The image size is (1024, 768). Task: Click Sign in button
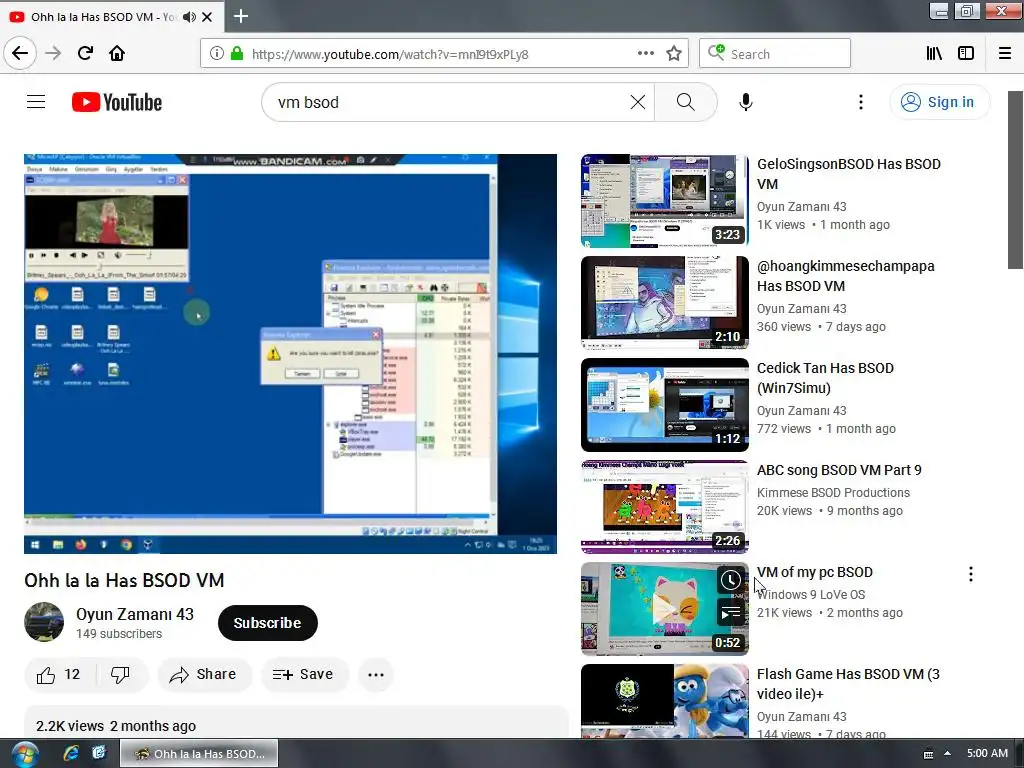[939, 102]
